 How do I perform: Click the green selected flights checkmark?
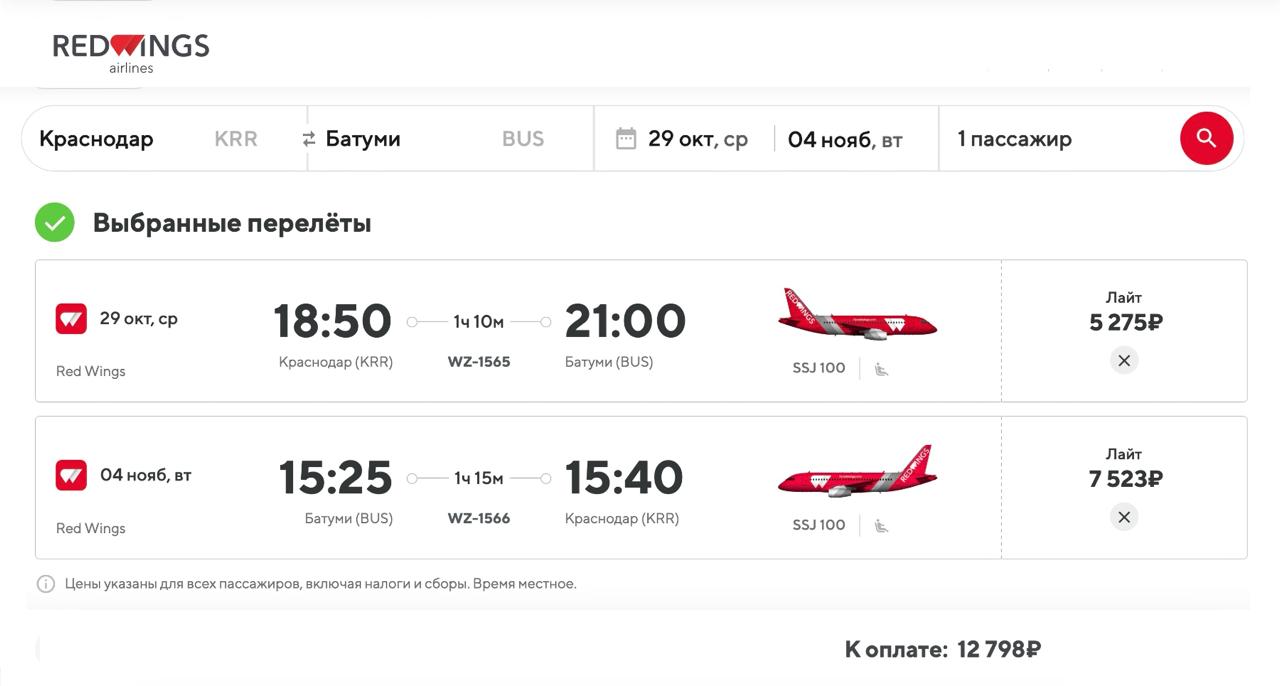[x=55, y=222]
